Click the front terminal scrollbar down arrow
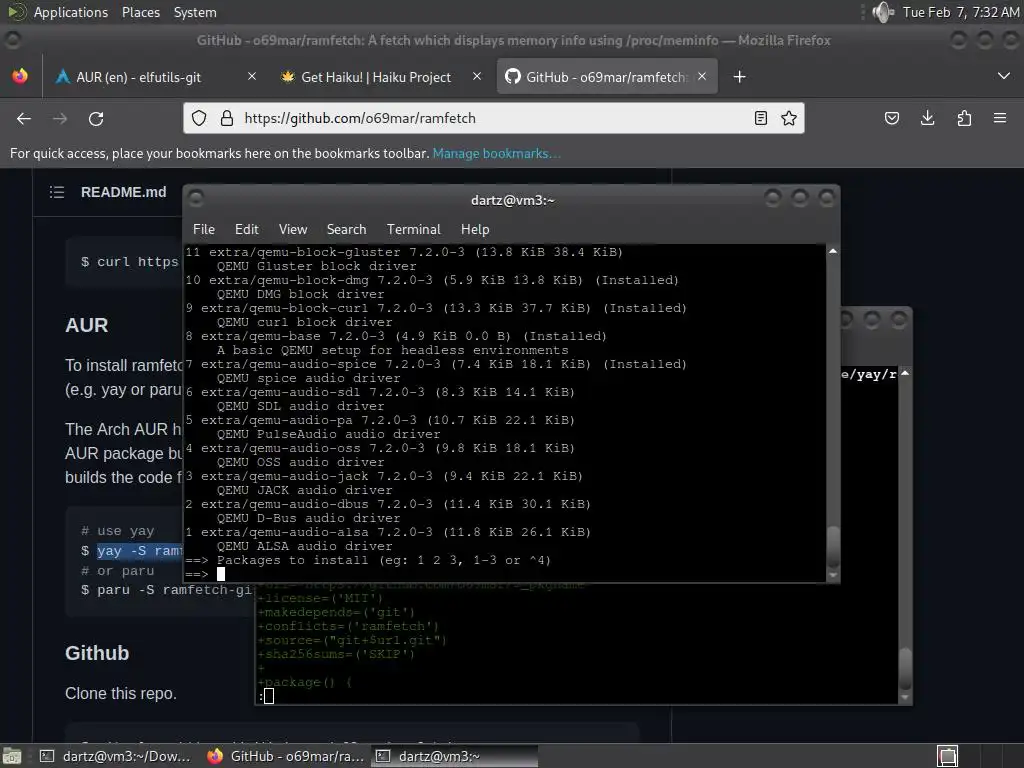The image size is (1024, 768). pos(833,575)
